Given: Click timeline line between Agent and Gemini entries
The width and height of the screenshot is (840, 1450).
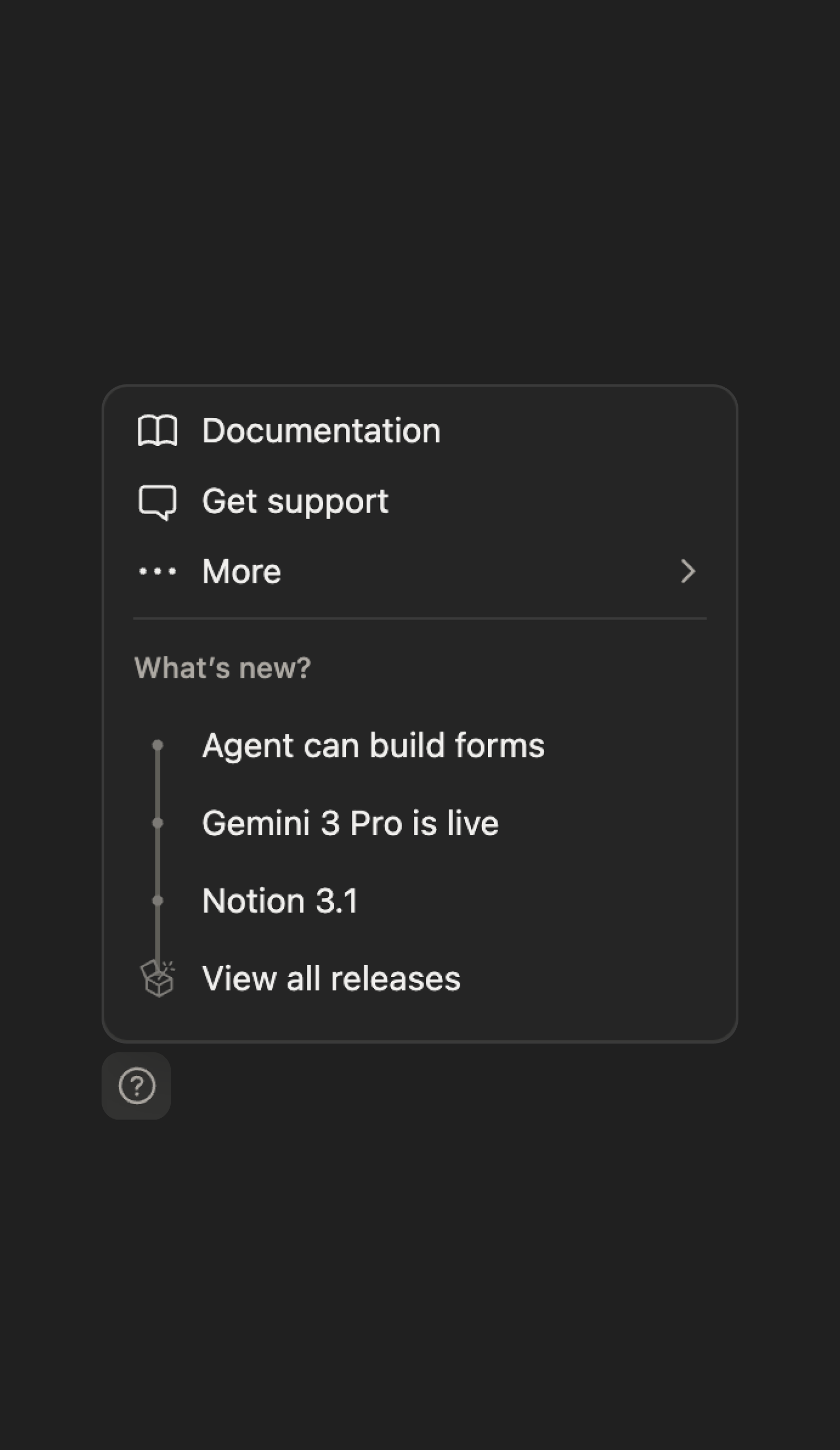Looking at the screenshot, I should point(157,784).
